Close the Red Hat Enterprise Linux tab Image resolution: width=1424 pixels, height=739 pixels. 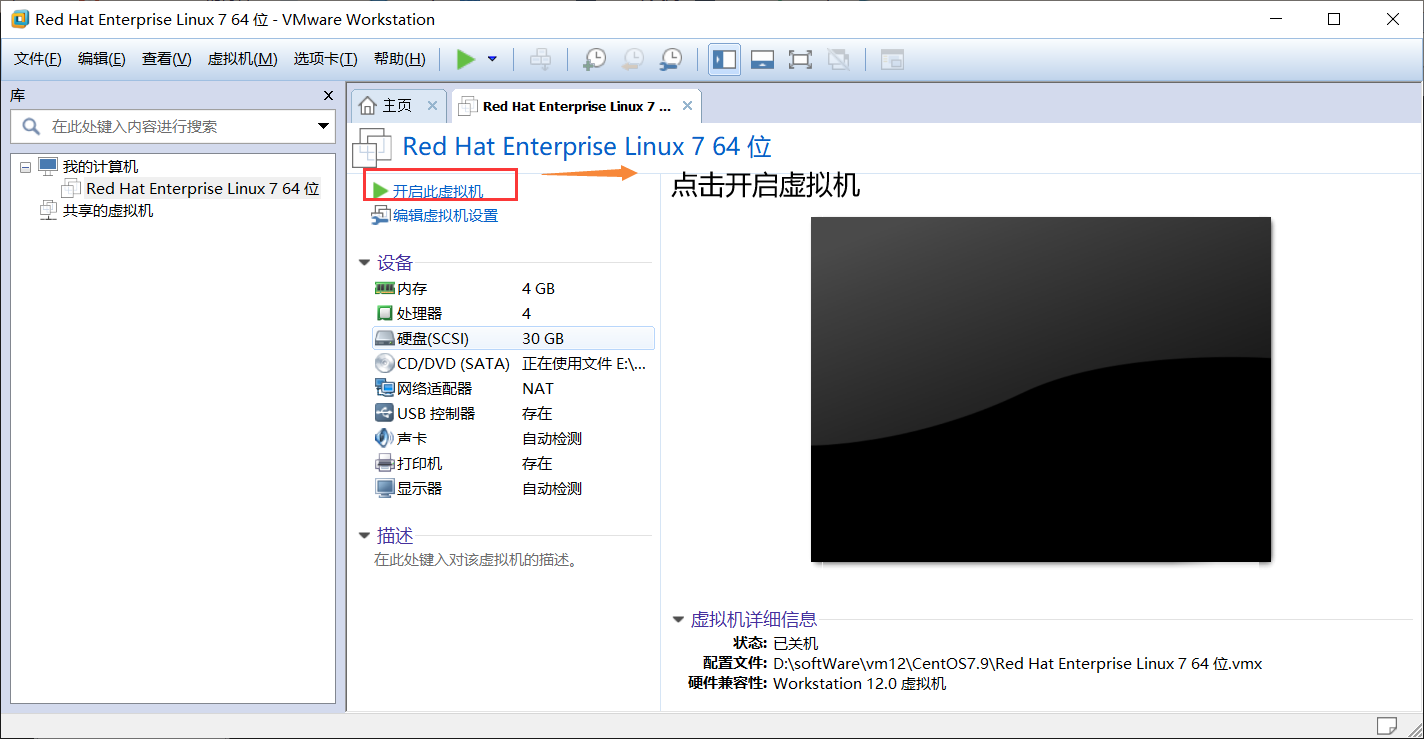point(687,105)
